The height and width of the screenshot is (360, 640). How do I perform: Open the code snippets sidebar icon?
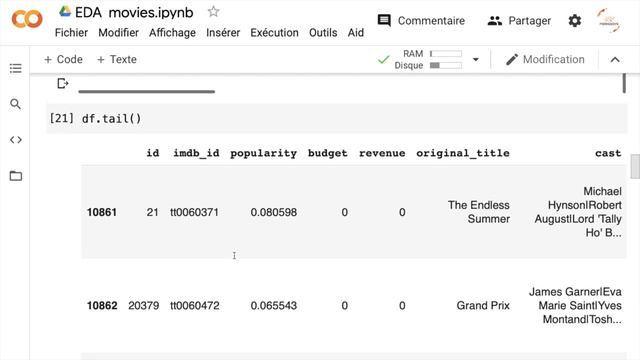point(16,140)
